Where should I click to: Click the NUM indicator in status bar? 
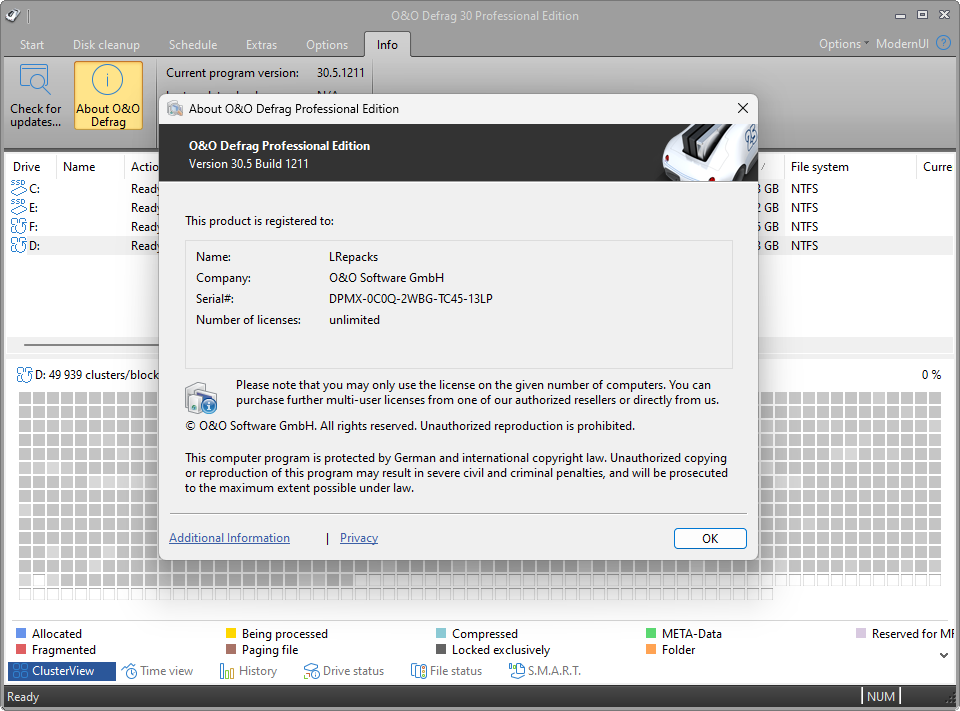tap(880, 696)
